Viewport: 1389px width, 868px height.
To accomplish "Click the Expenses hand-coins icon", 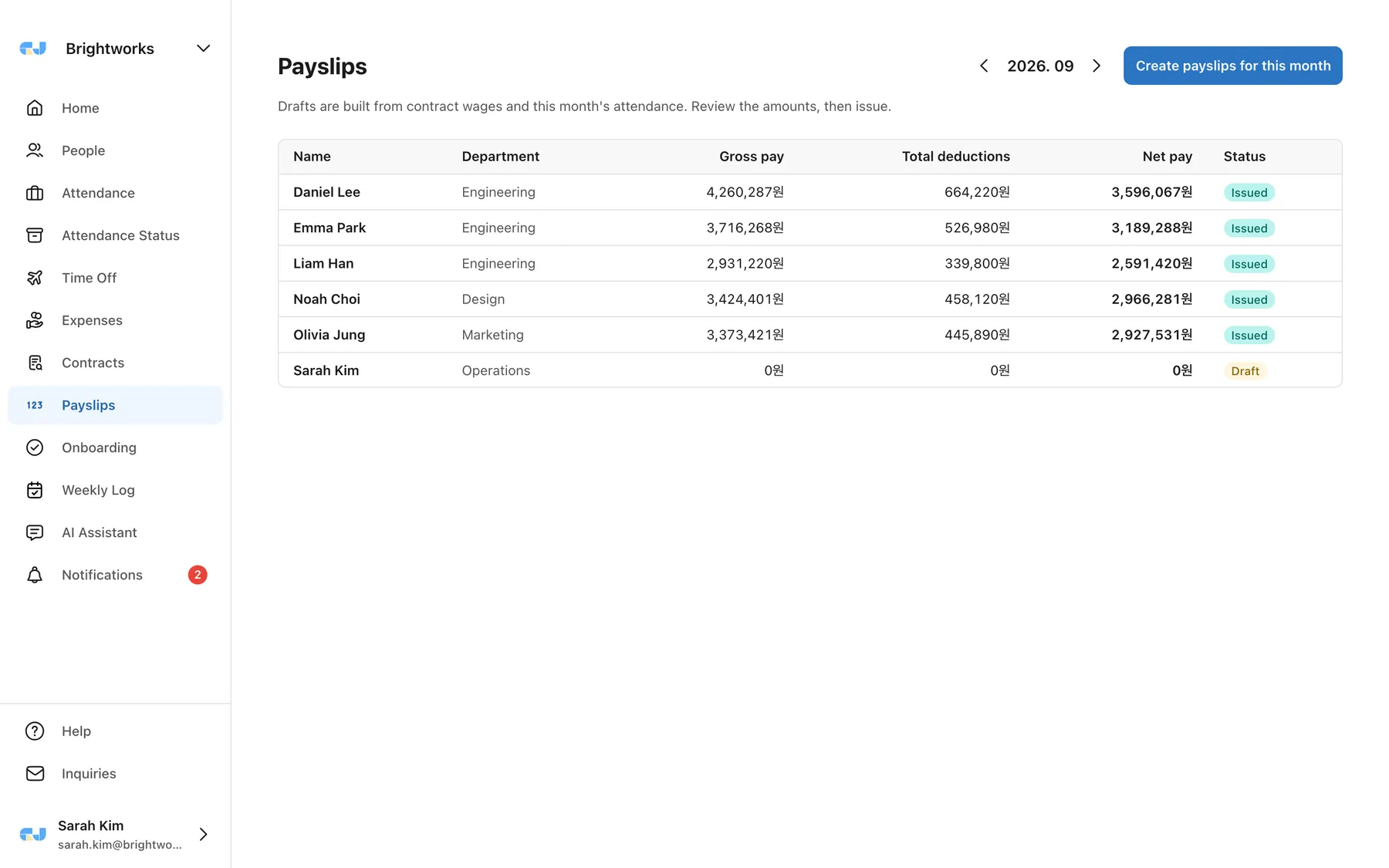I will [35, 320].
